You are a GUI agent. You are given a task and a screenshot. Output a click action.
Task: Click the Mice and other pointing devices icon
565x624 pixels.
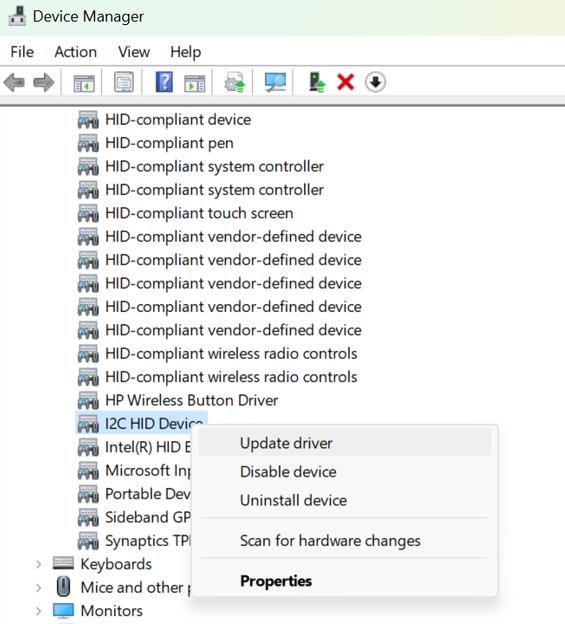point(63,587)
